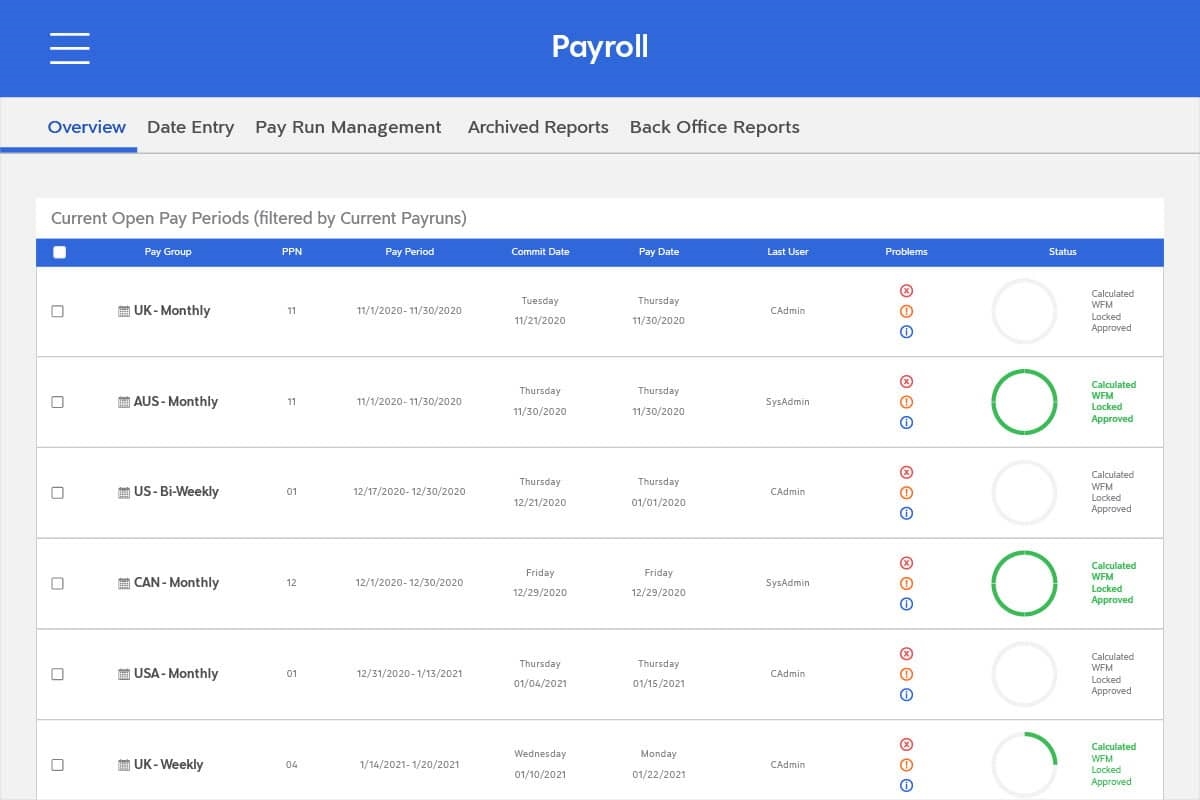Screen dimensions: 1200x800
Task: Click red error icon in UK - Monthly row
Action: click(906, 291)
